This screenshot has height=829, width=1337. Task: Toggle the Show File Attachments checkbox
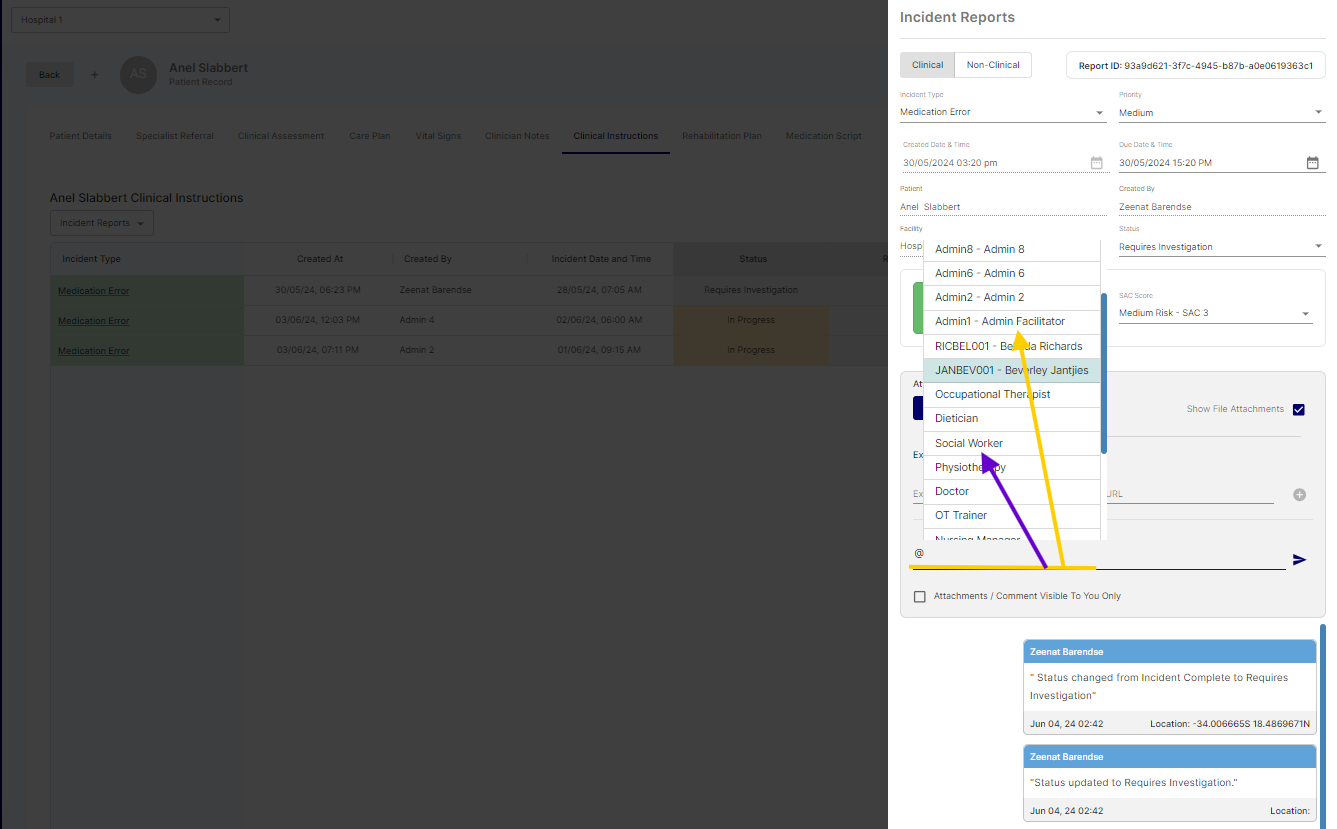coord(1298,409)
